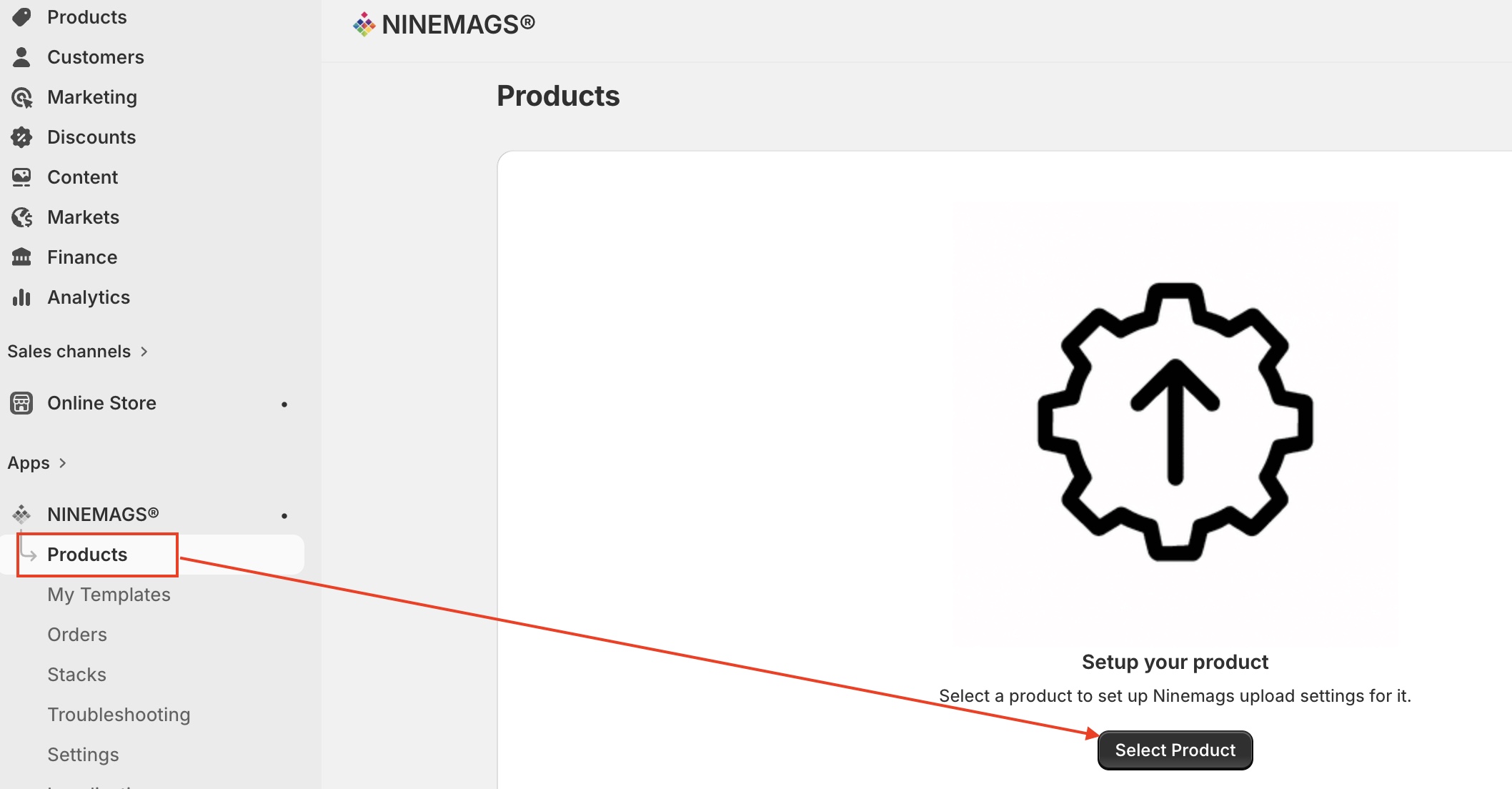The width and height of the screenshot is (1512, 789).
Task: Open My Templates under NINEMAGS
Action: click(x=109, y=595)
